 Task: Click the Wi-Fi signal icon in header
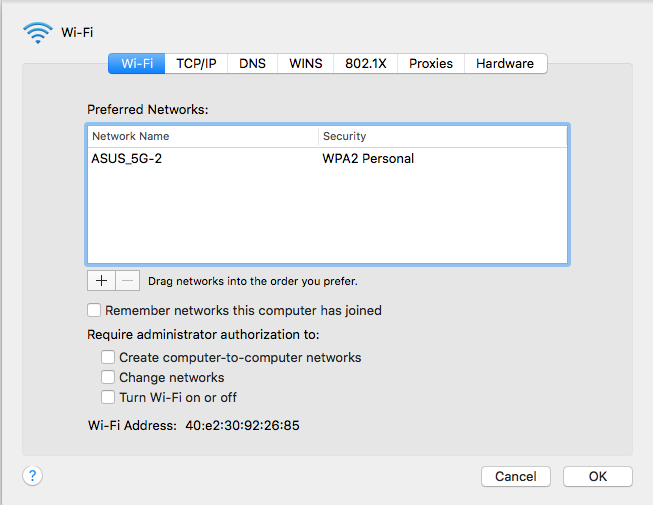pos(38,32)
